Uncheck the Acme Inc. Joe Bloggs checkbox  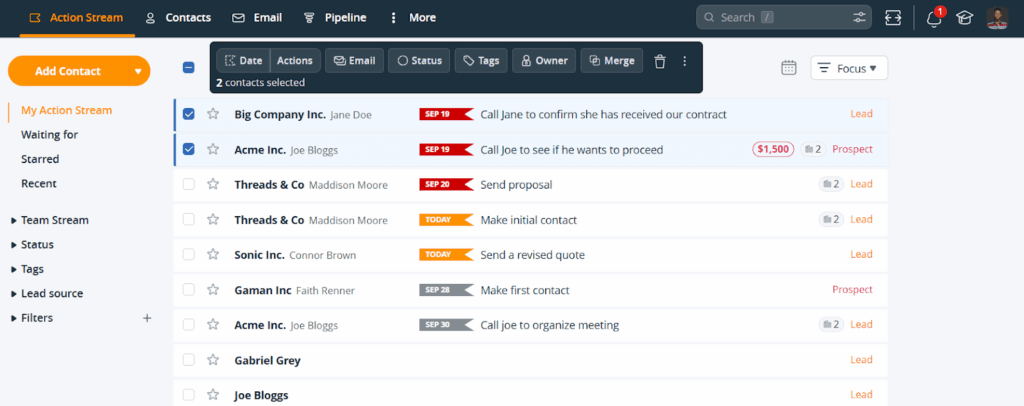189,149
